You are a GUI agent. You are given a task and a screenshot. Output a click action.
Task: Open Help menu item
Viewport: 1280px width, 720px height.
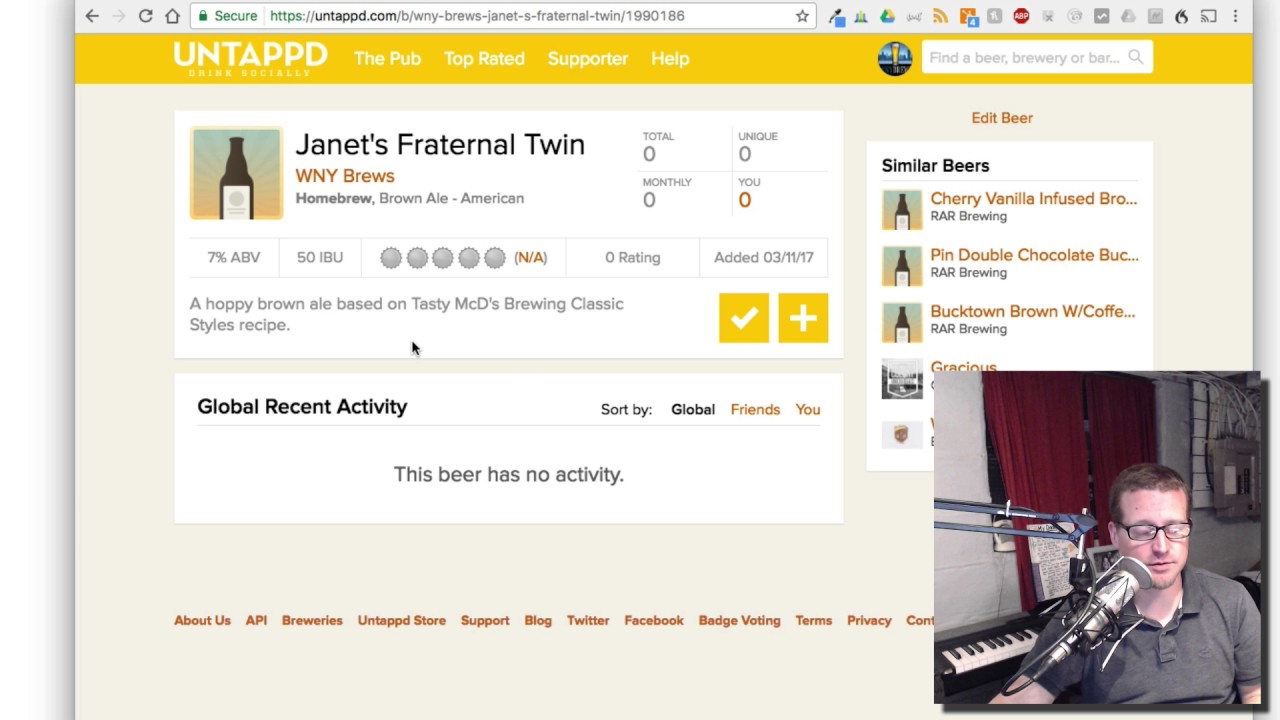(670, 58)
